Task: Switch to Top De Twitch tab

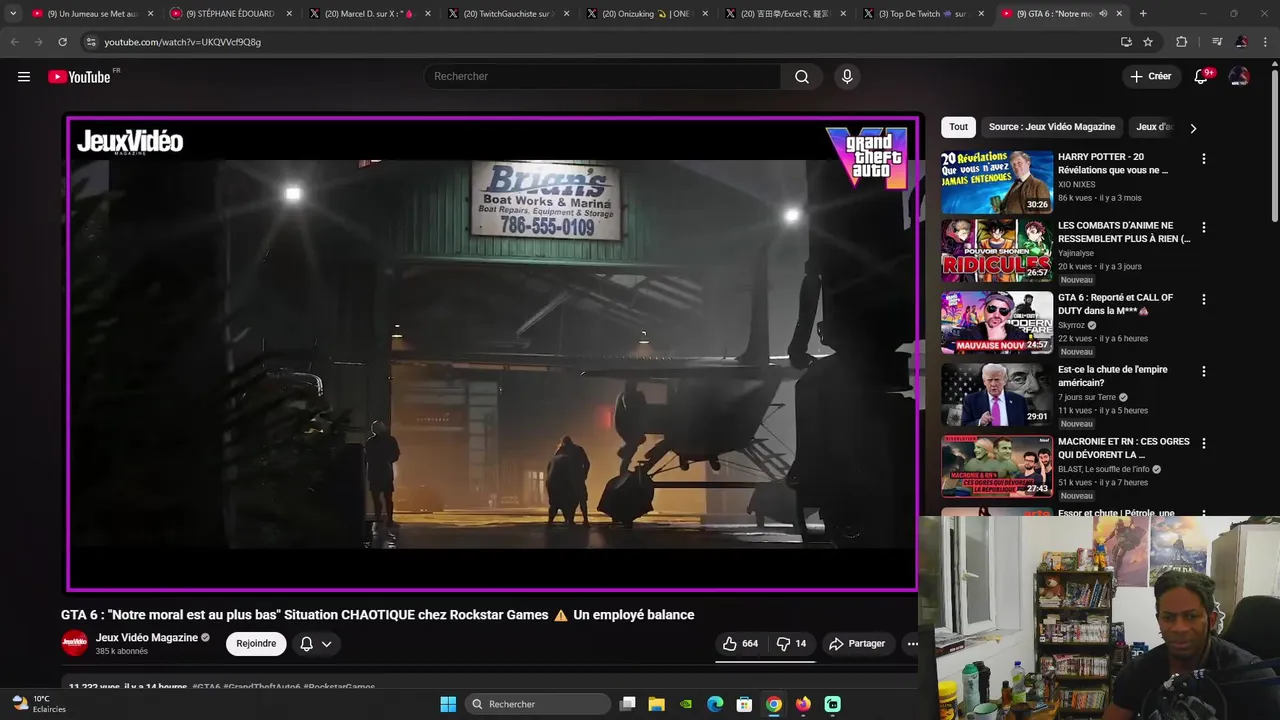Action: click(x=922, y=14)
